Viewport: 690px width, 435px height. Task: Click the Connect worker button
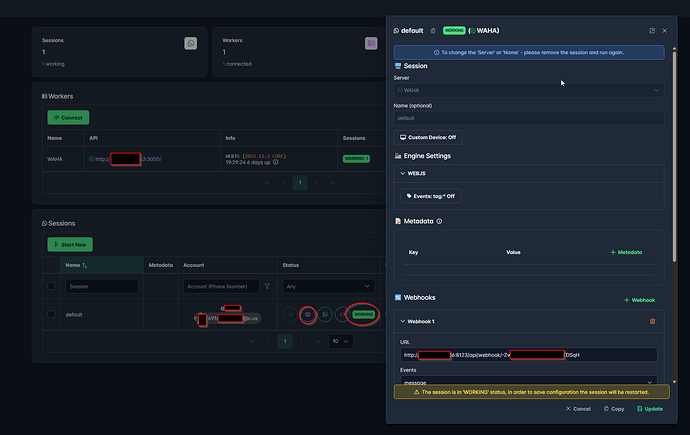click(x=68, y=117)
